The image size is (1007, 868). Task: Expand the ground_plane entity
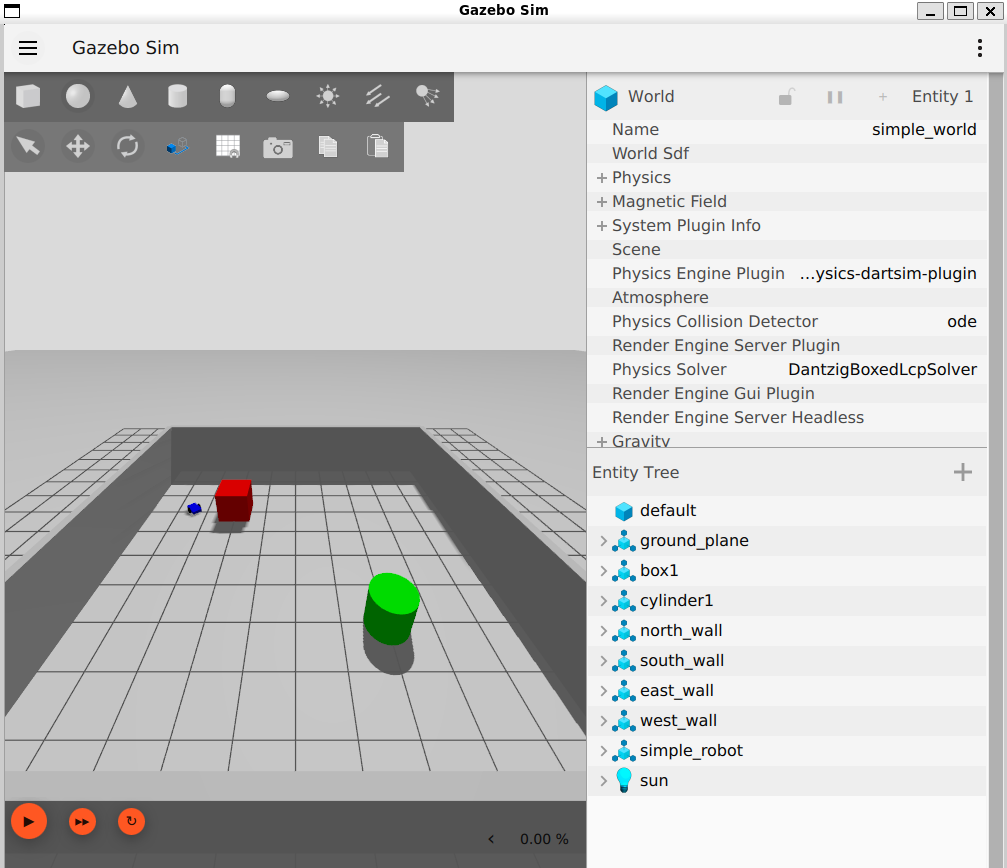tap(603, 541)
